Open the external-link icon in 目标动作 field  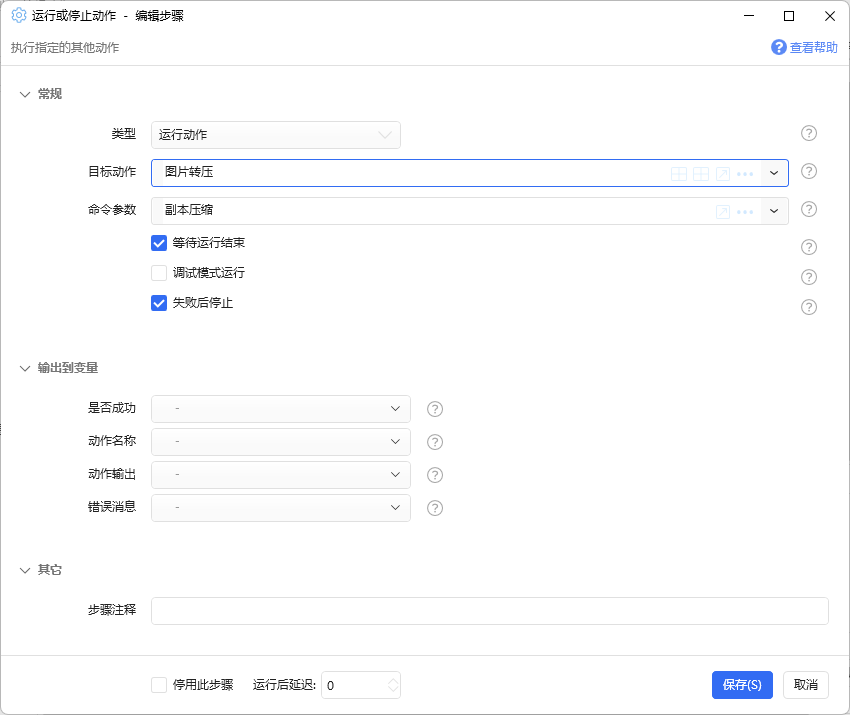pos(723,173)
